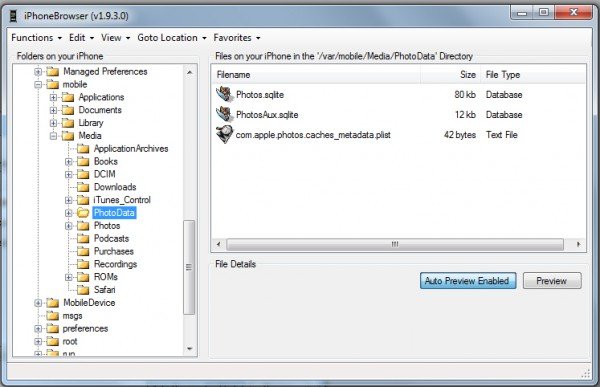The width and height of the screenshot is (600, 387).
Task: Select the root folder in tree
Action: coord(70,341)
